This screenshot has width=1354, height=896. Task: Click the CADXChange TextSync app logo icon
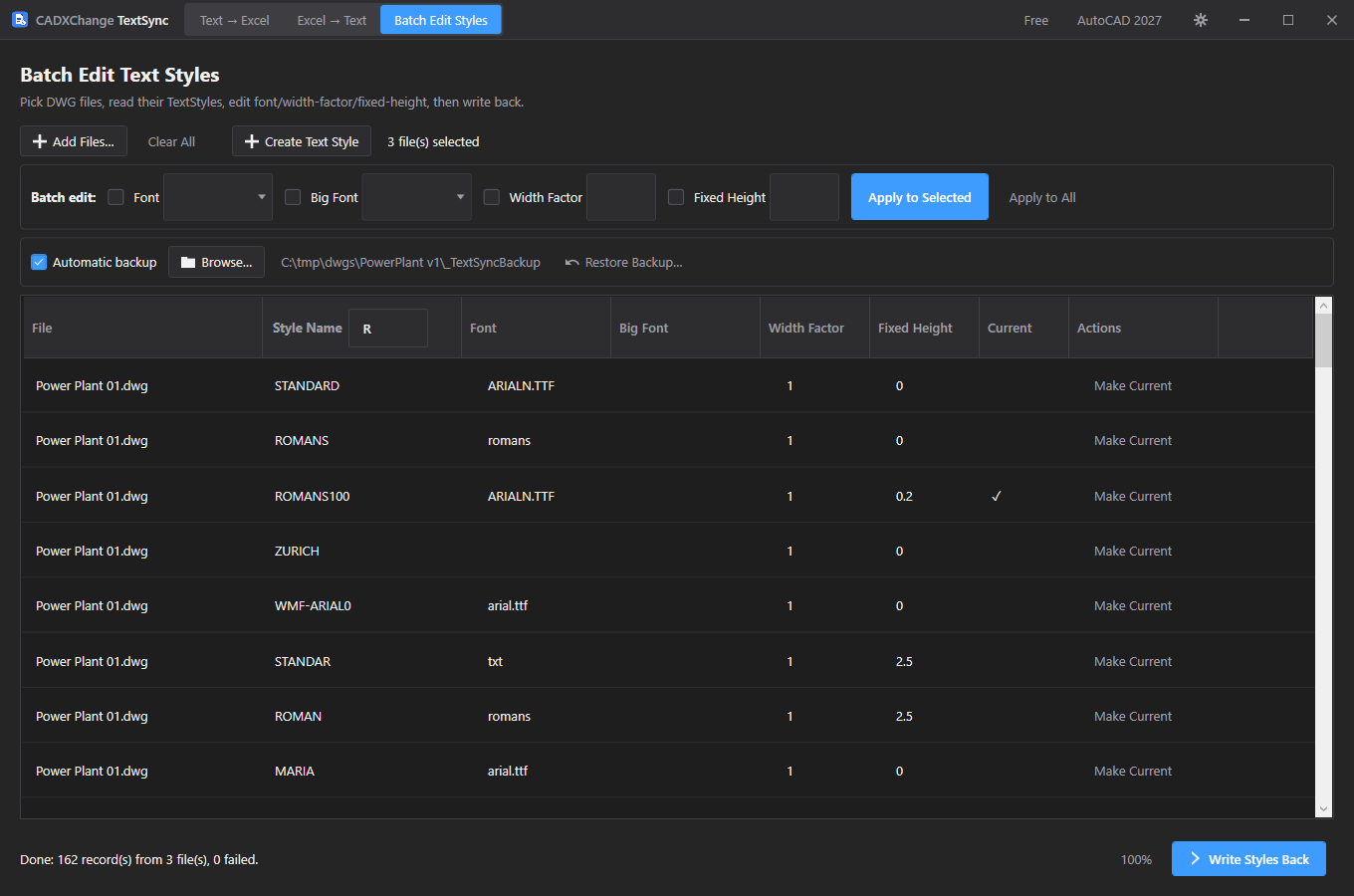(20, 20)
